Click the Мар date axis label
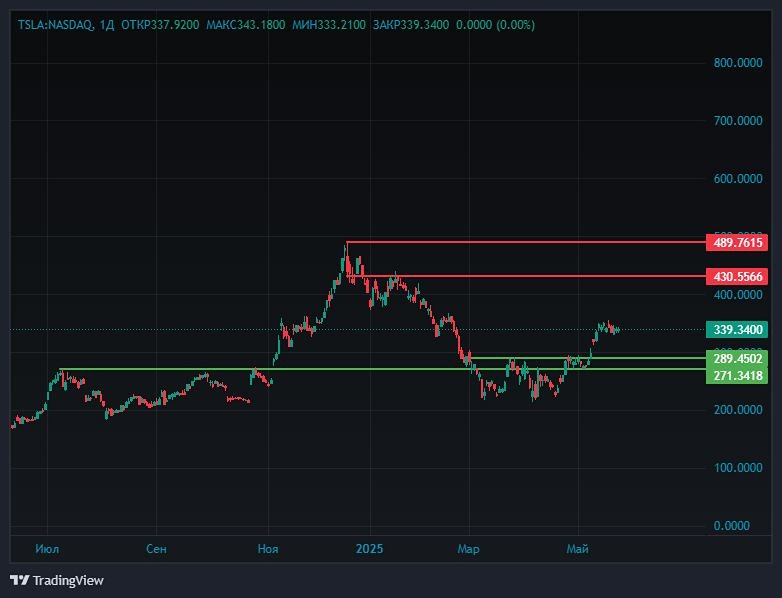Image resolution: width=782 pixels, height=598 pixels. (x=468, y=549)
